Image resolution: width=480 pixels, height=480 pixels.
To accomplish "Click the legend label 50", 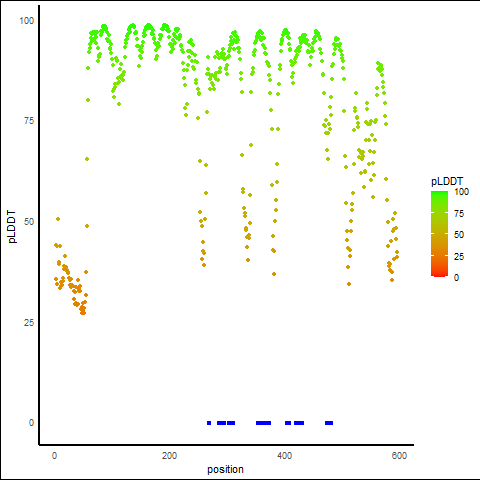I will tap(459, 235).
